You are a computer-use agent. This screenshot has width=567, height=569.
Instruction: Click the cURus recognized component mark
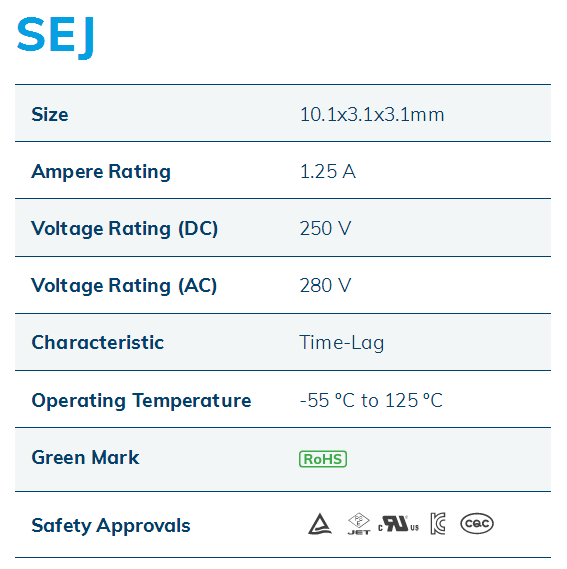point(398,524)
